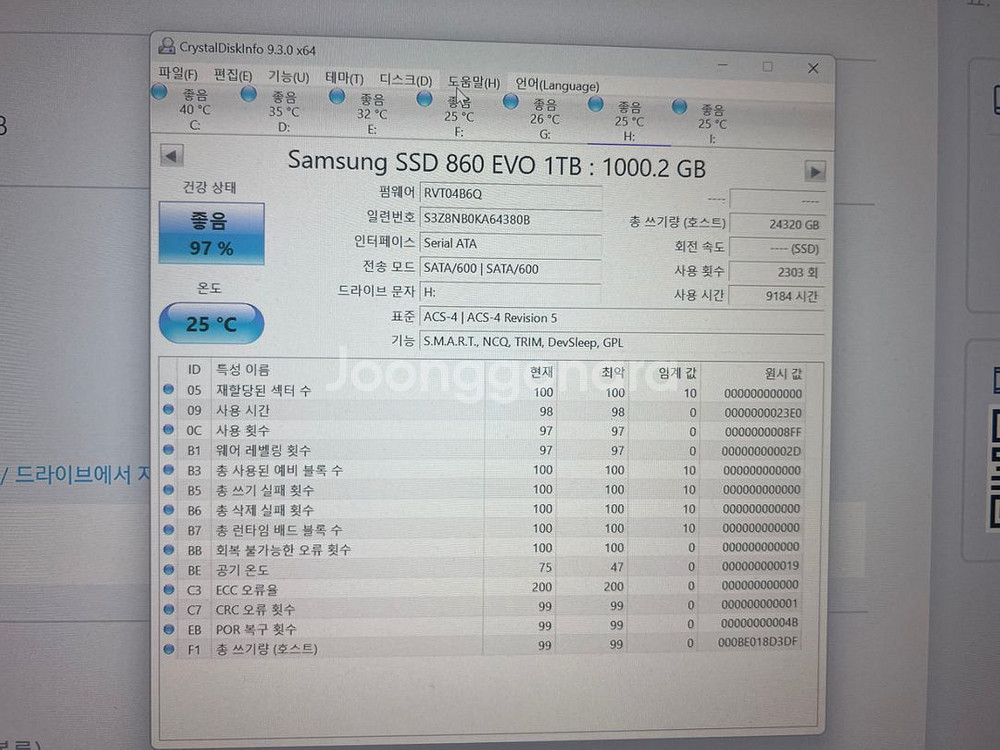
Task: Click status dot of row 0C 사용 횟수
Action: 168,429
